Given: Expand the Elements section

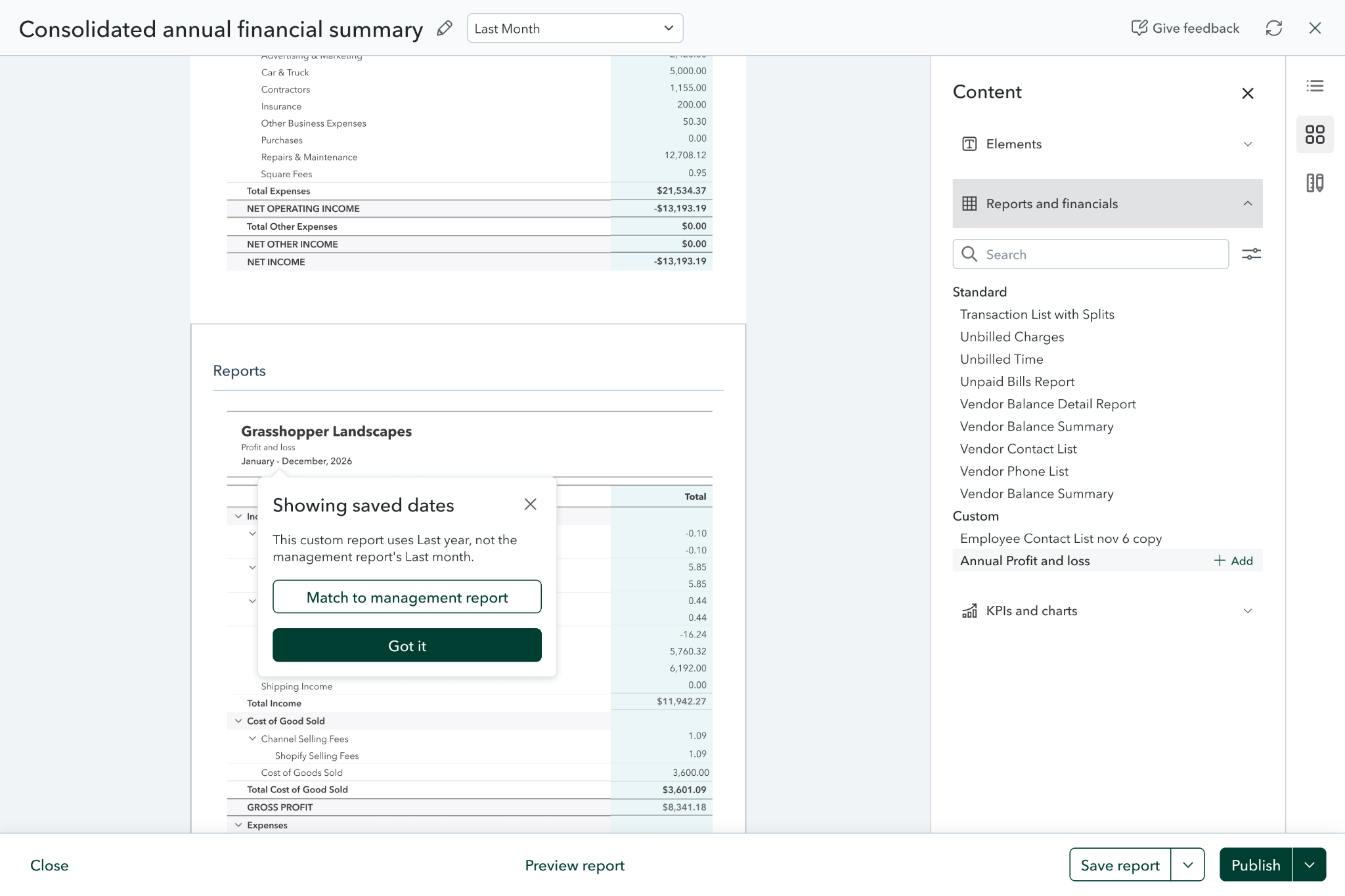Looking at the screenshot, I should (x=1107, y=144).
